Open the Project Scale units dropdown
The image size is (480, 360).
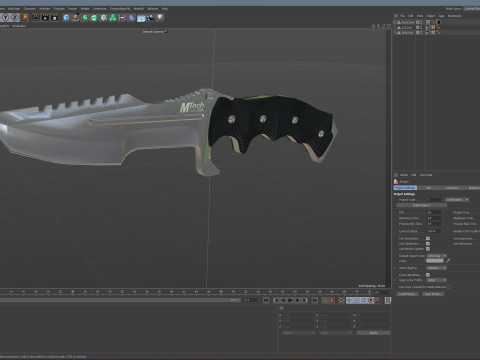pyautogui.click(x=457, y=200)
